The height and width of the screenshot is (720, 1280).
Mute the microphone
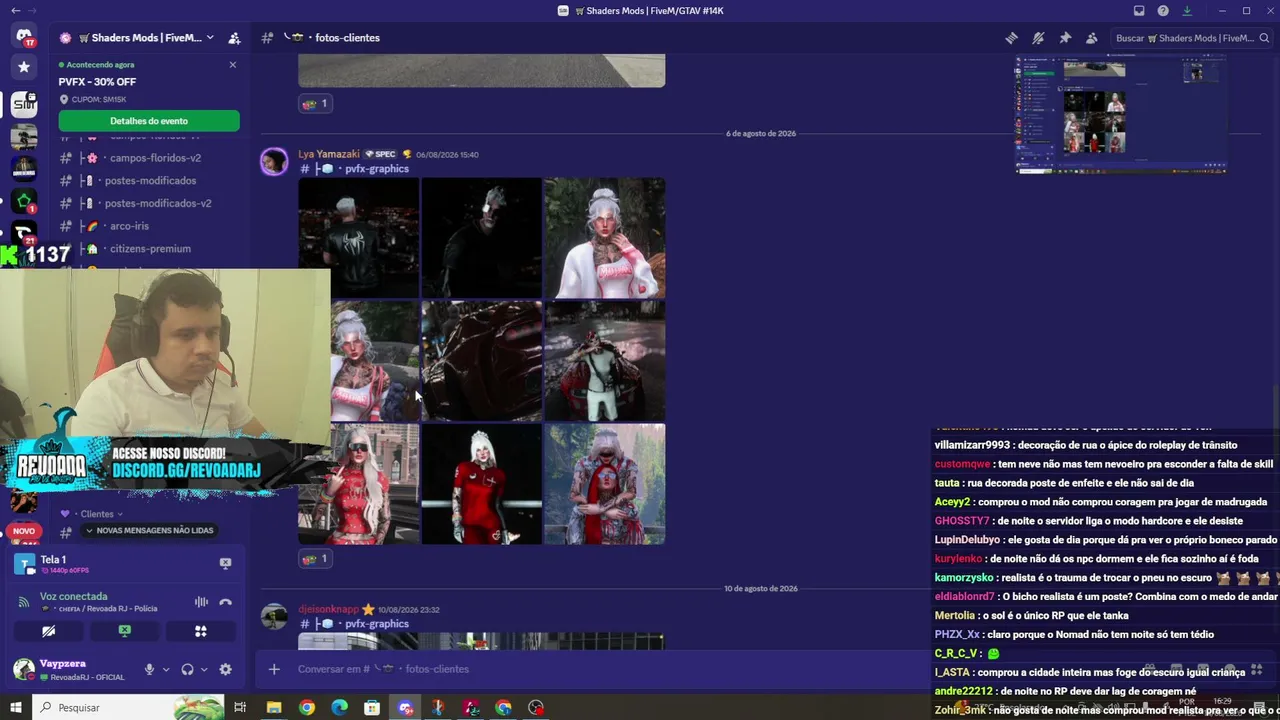coord(149,670)
